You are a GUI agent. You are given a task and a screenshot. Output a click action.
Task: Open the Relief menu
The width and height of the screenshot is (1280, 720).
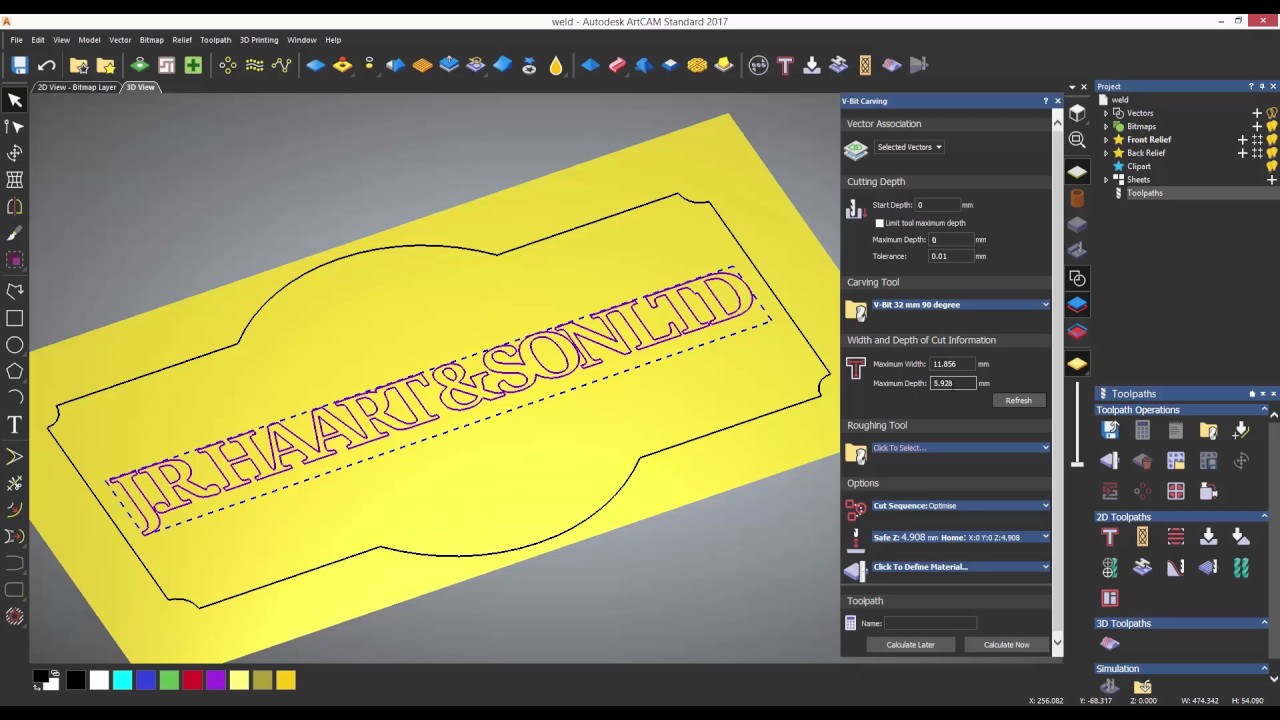click(182, 40)
